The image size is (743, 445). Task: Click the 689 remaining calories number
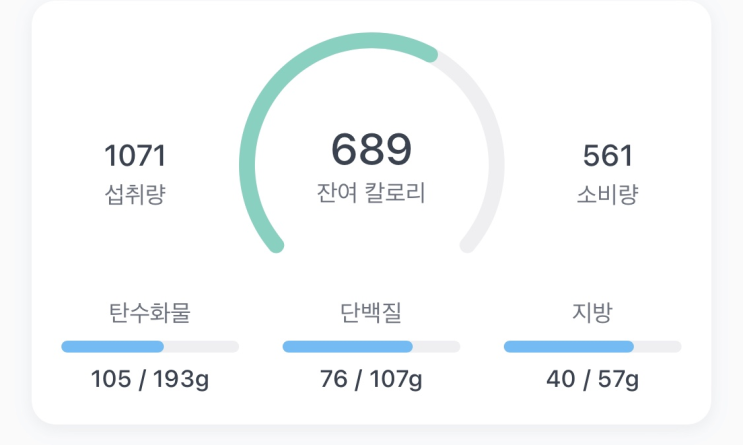point(371,149)
